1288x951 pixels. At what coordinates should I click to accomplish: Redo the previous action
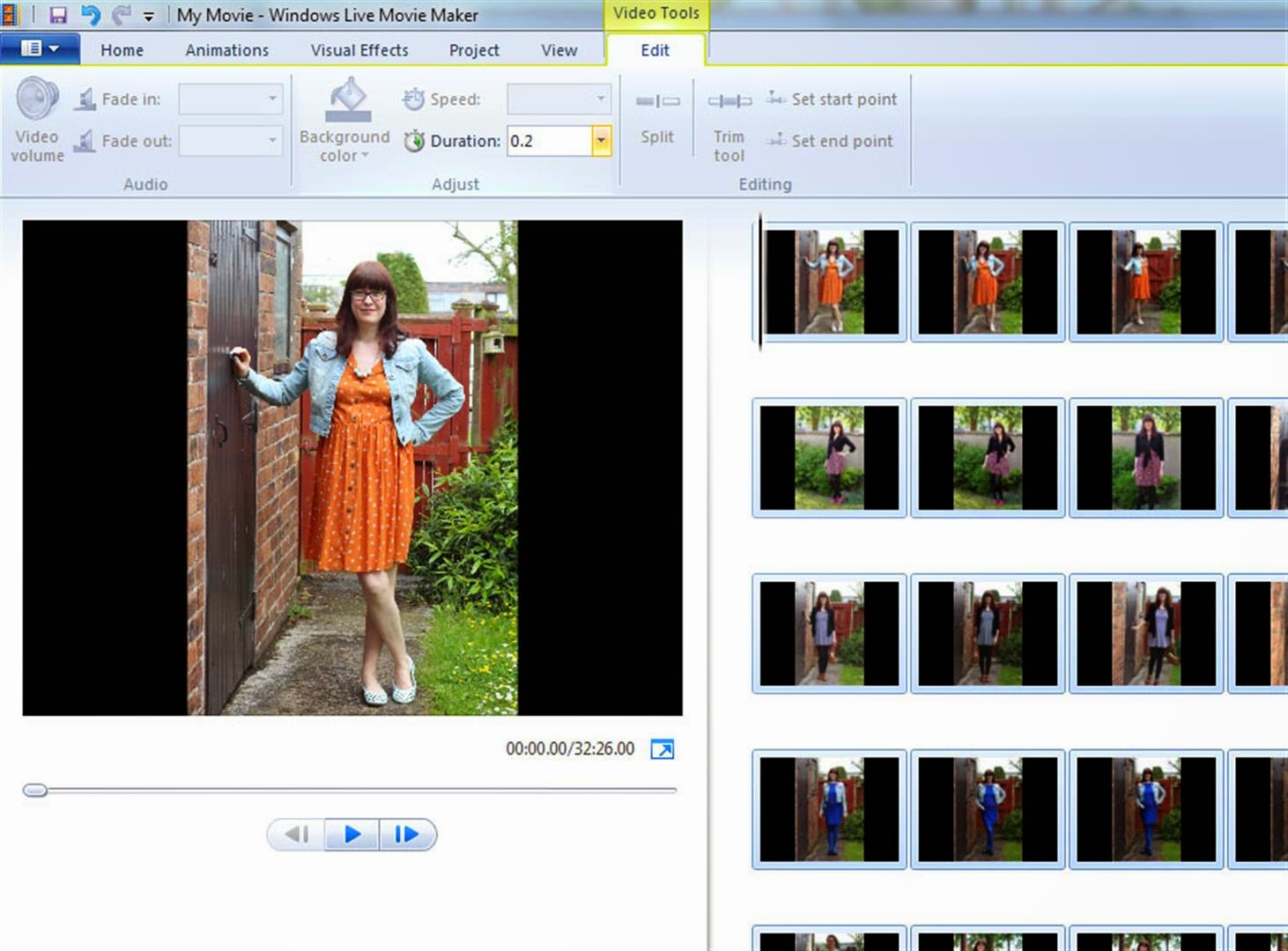[121, 15]
